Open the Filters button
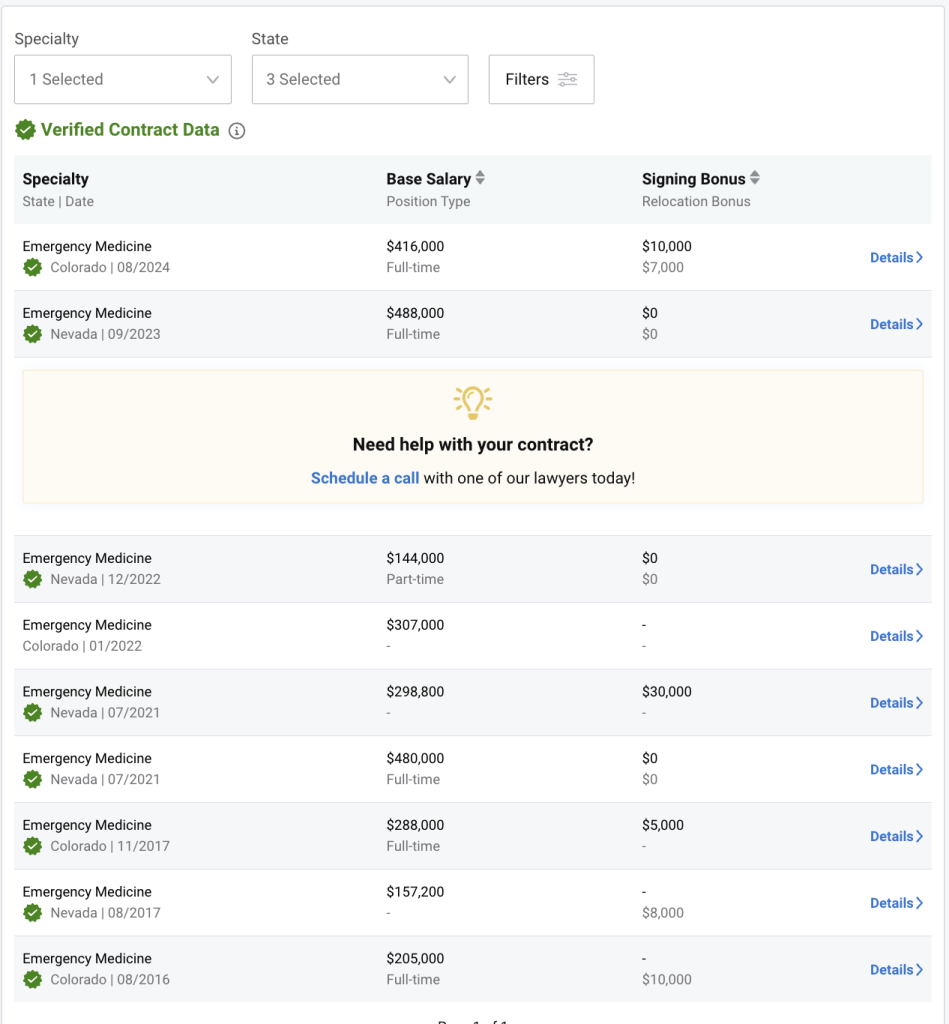 coord(541,80)
